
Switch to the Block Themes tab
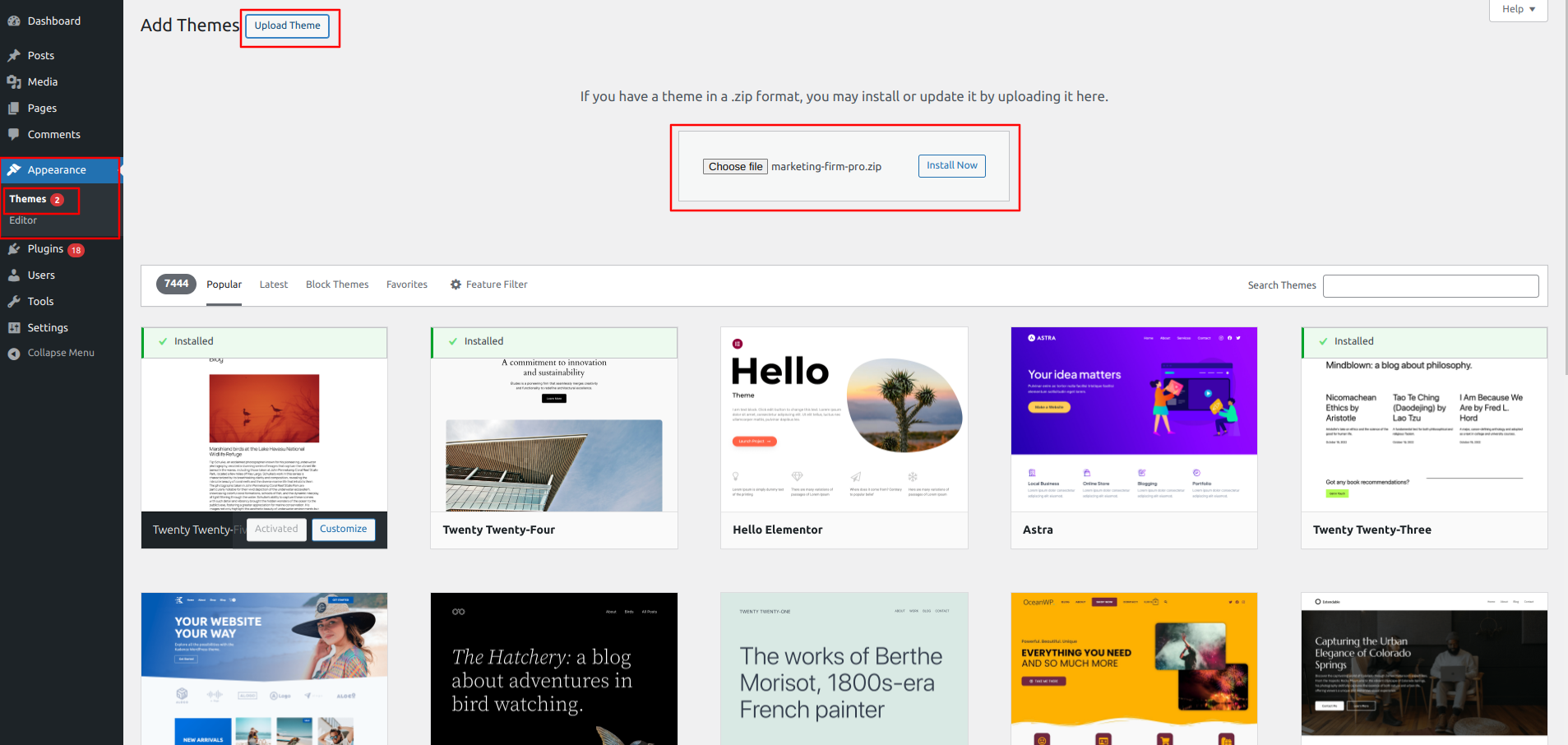[337, 285]
